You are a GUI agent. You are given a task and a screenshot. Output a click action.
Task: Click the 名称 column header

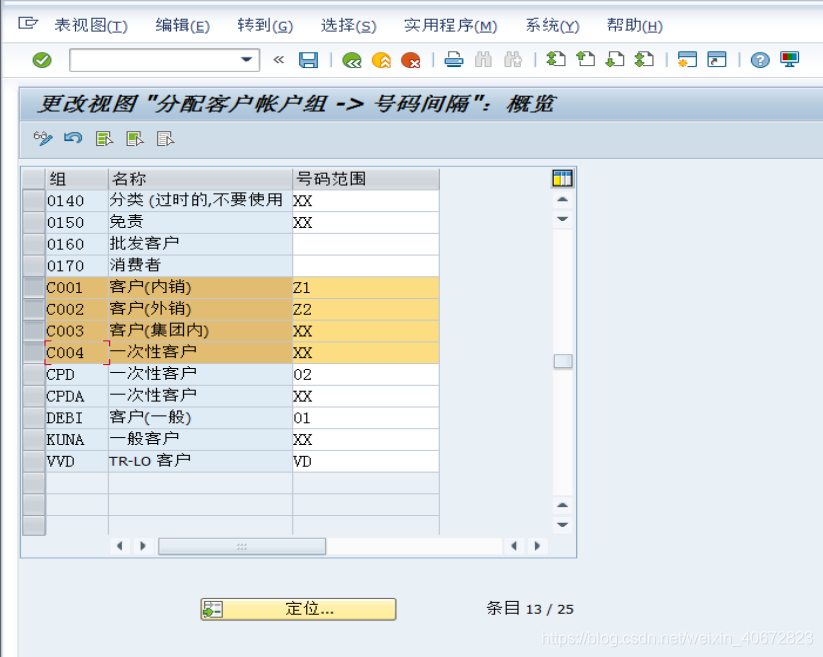pyautogui.click(x=200, y=179)
